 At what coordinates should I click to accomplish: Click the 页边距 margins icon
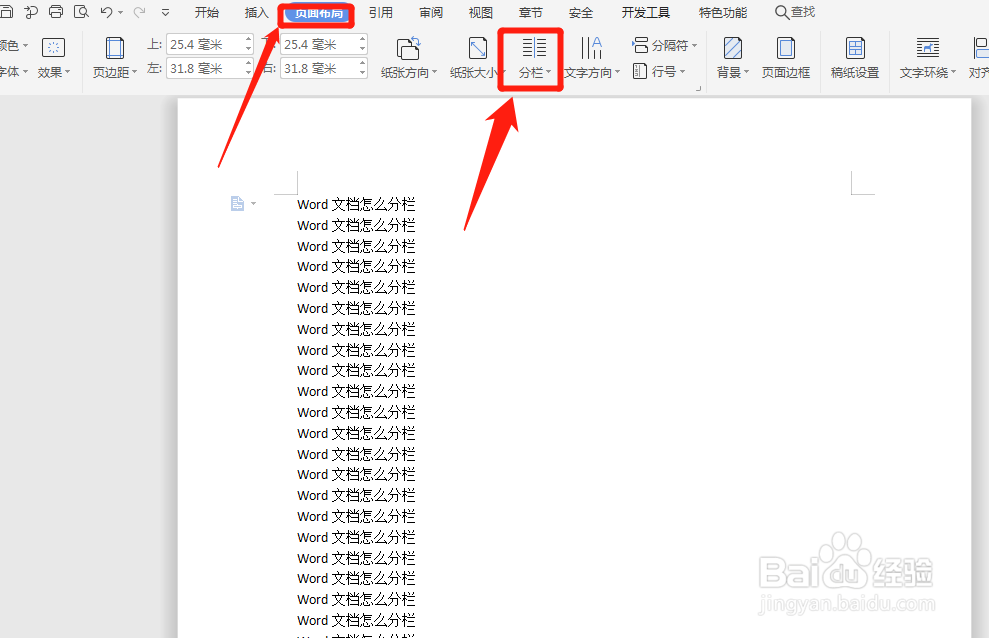click(114, 48)
